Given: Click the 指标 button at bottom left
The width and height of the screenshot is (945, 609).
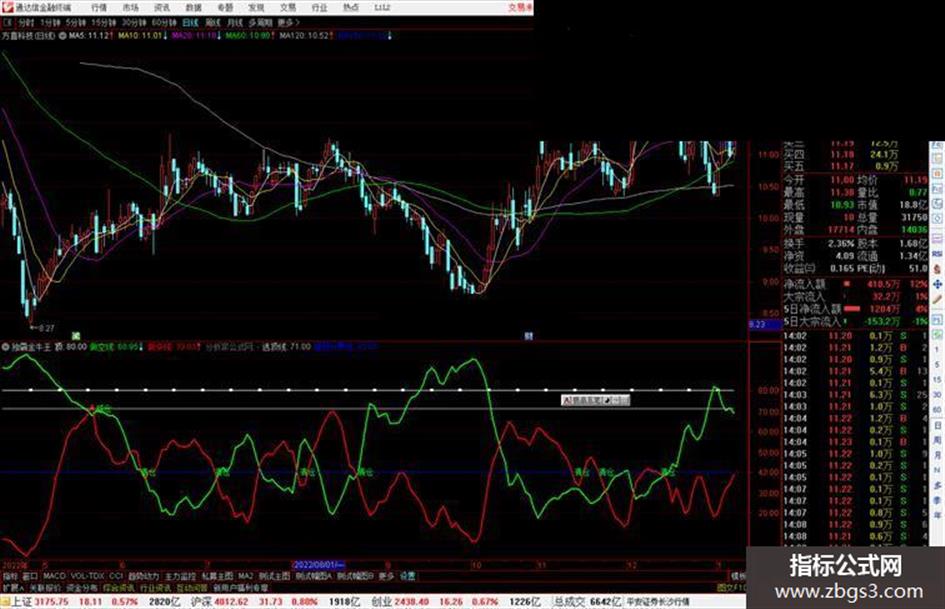Looking at the screenshot, I should pos(10,576).
